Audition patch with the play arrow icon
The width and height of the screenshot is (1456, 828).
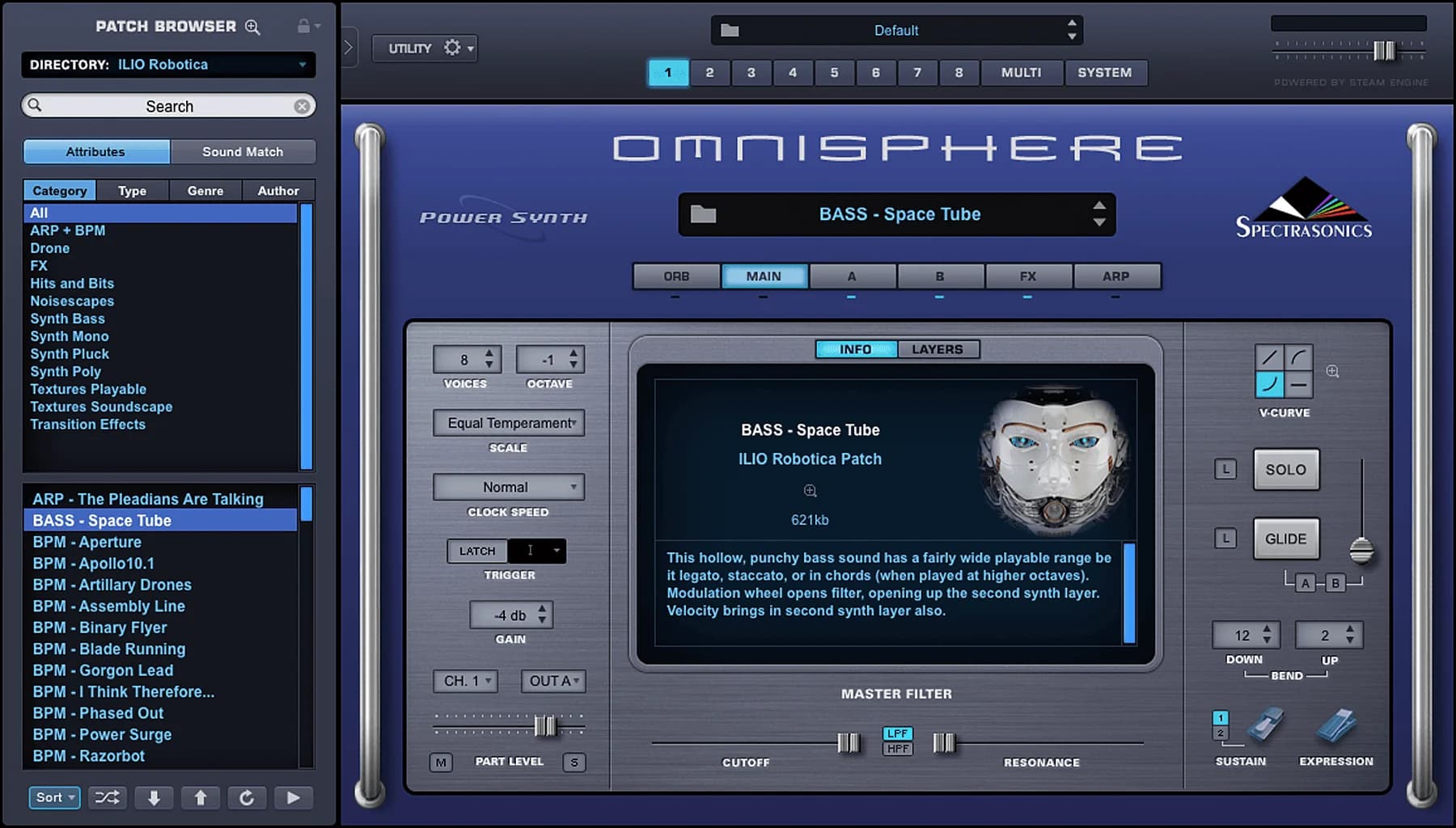[x=294, y=797]
